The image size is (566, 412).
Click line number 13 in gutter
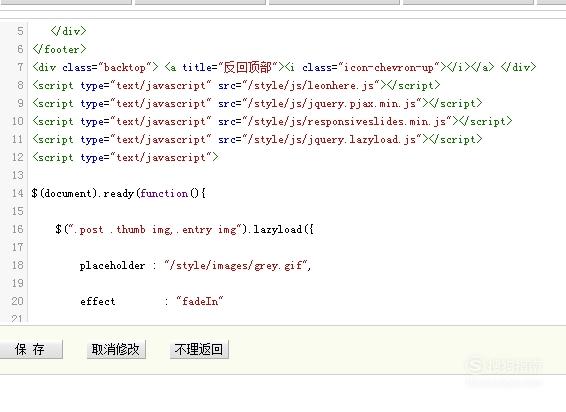pyautogui.click(x=17, y=175)
